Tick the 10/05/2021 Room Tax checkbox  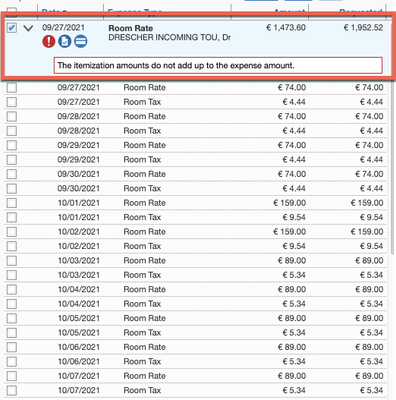pyautogui.click(x=12, y=333)
